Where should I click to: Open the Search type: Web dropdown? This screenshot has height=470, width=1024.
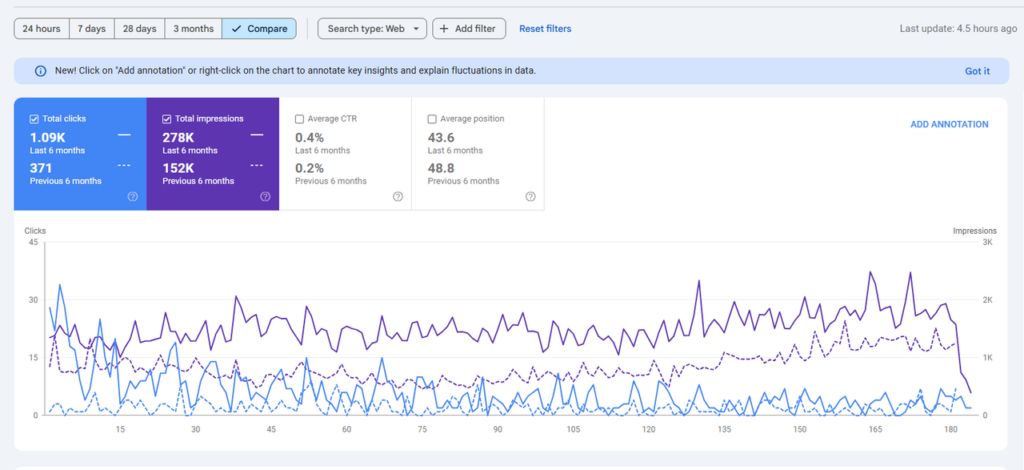point(372,29)
